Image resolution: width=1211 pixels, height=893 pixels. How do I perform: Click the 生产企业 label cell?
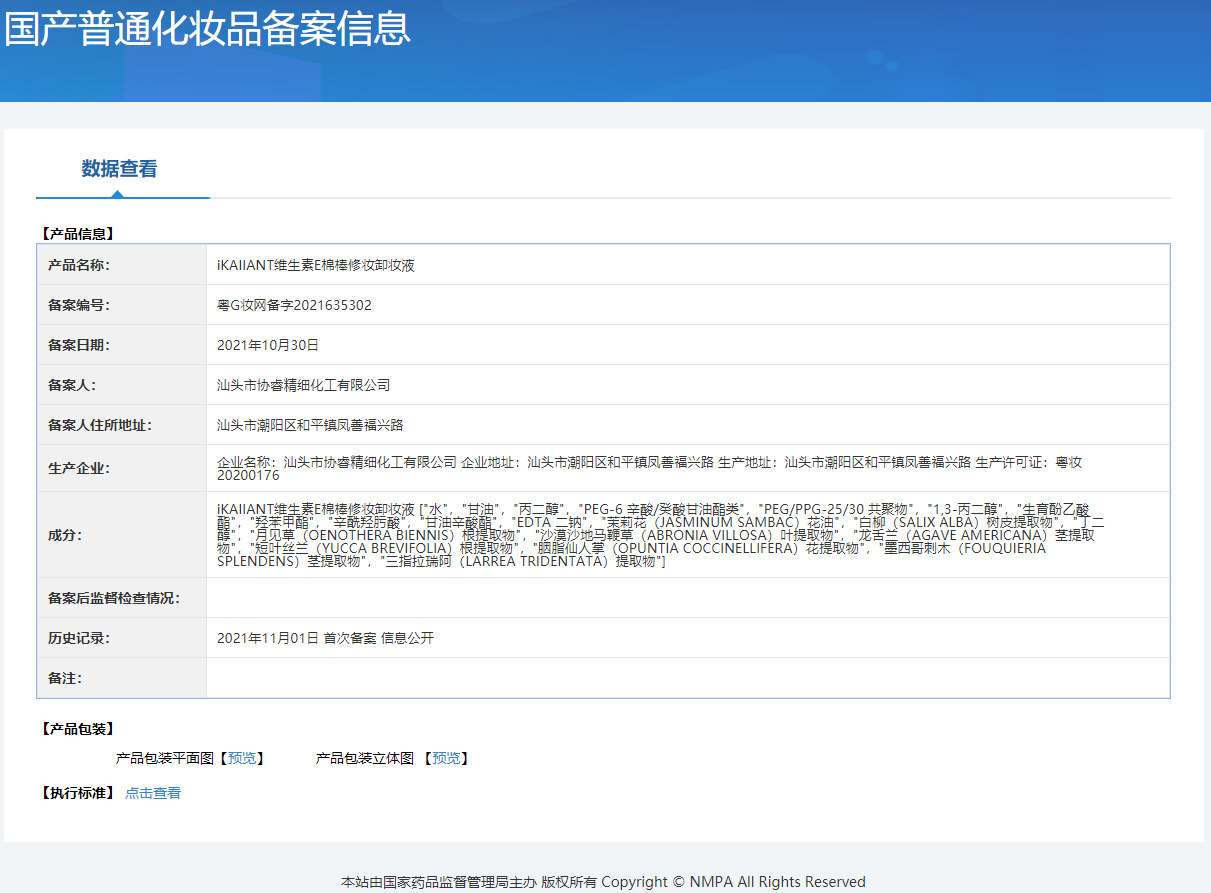click(122, 468)
